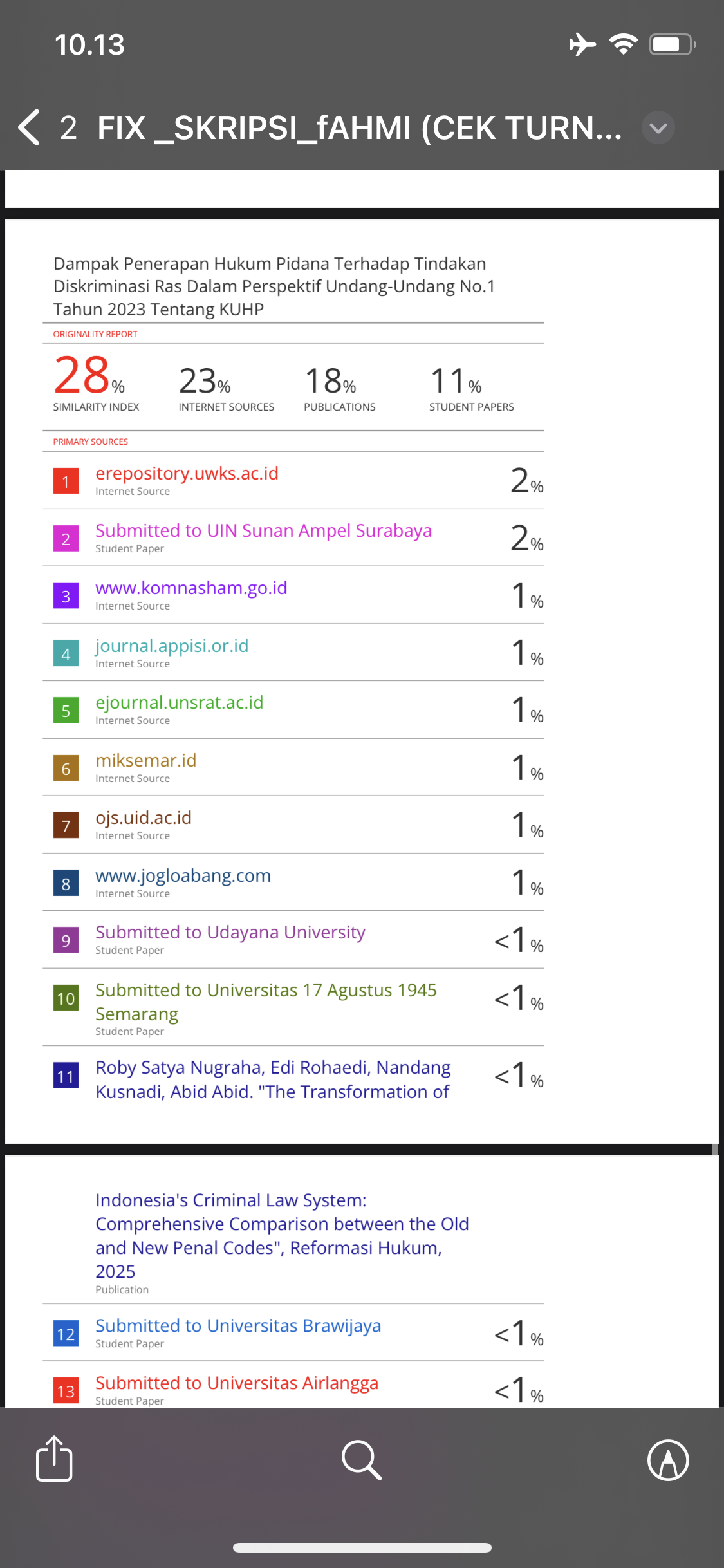
Task: Open www.komnasham.go.id source link
Action: pos(191,588)
